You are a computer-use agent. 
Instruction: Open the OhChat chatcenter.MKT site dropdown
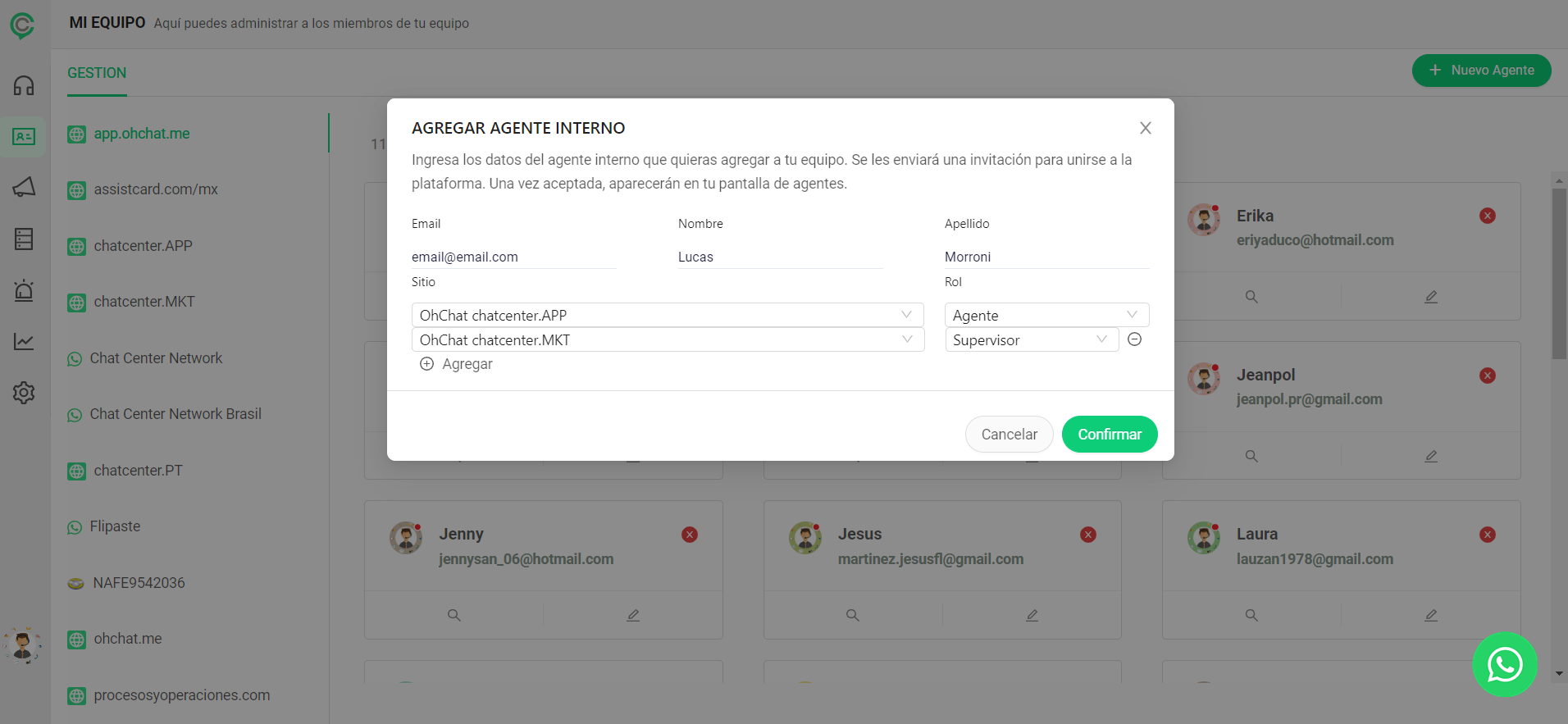point(668,339)
